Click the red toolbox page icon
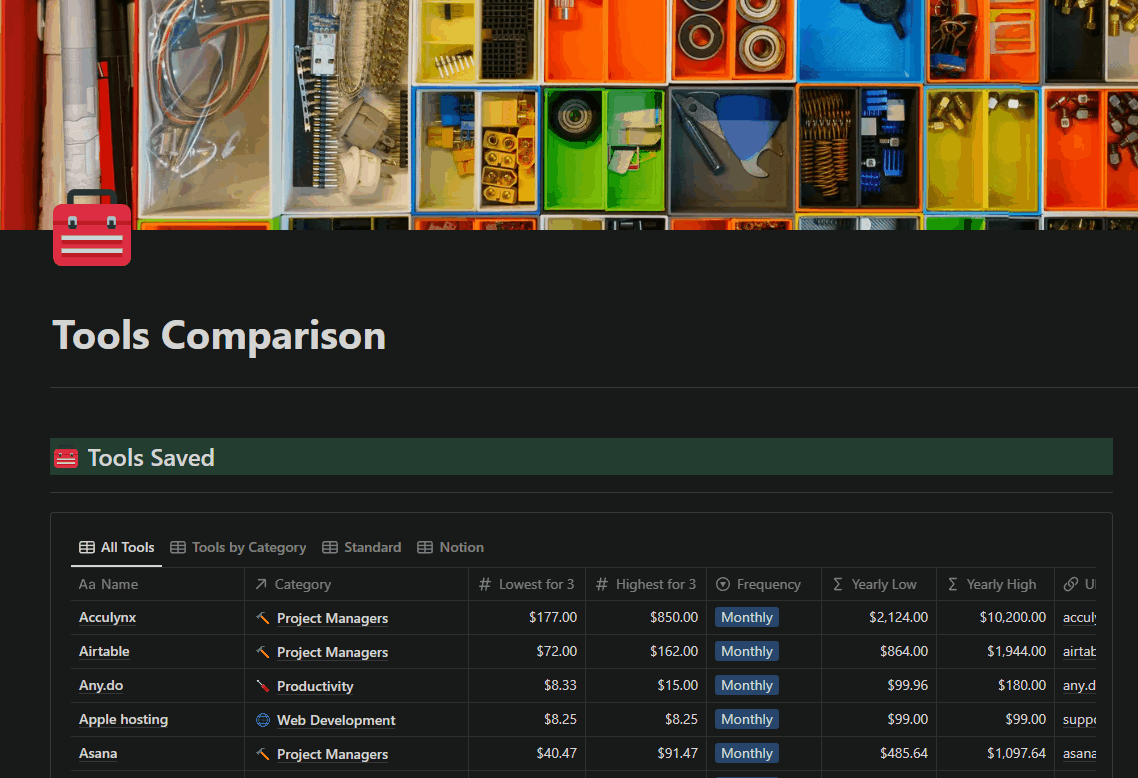This screenshot has height=778, width=1138. (92, 229)
